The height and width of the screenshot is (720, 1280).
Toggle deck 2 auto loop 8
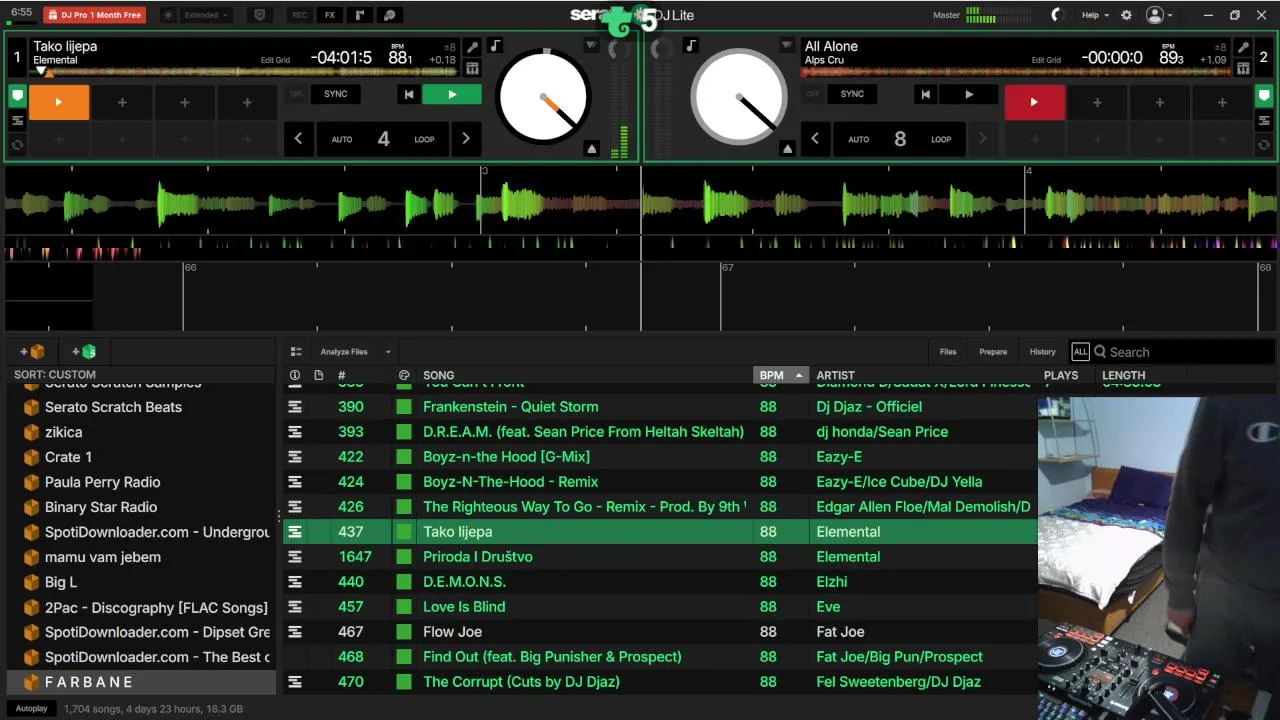point(900,139)
